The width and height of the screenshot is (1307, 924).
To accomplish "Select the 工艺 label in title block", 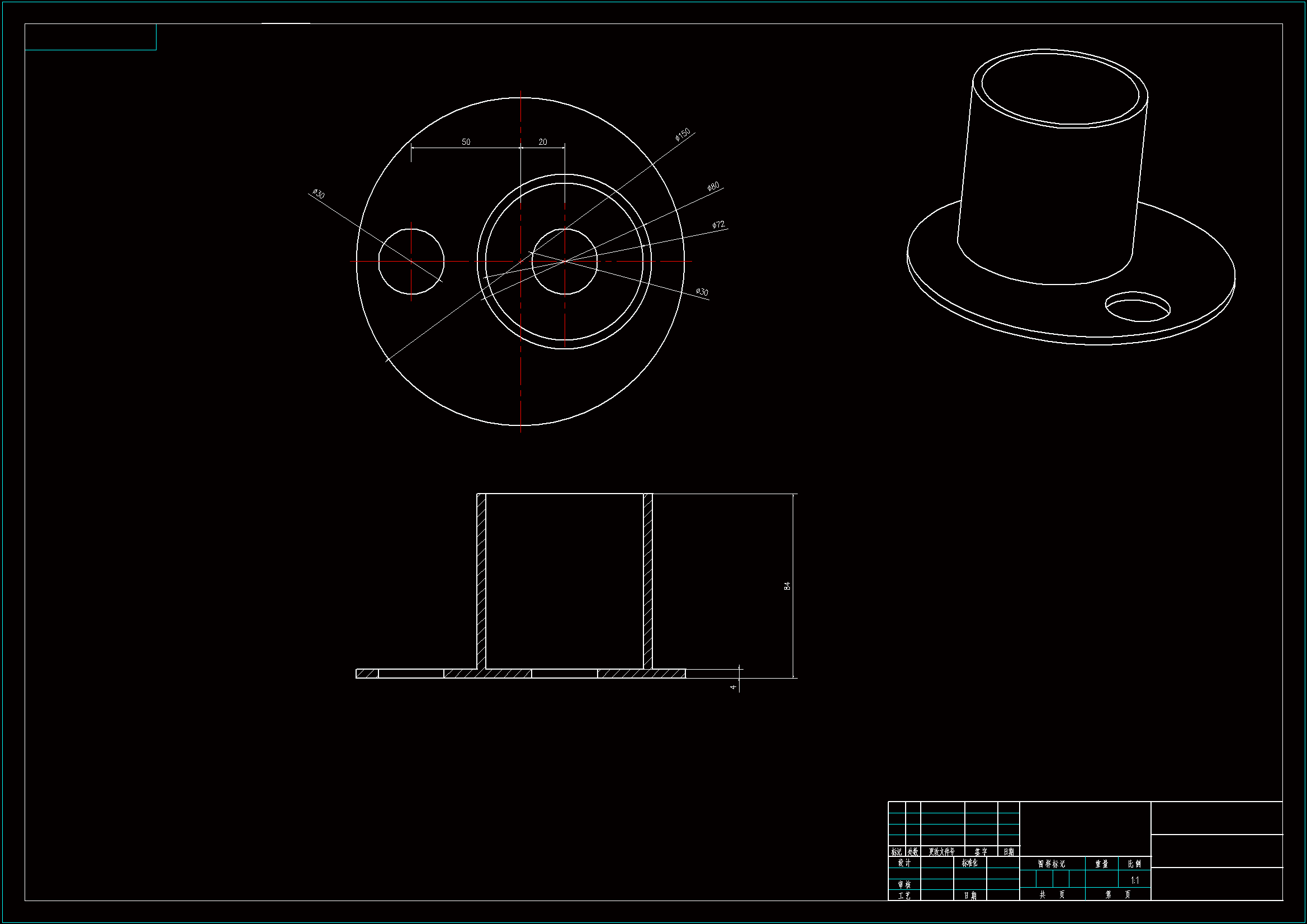I will [x=904, y=895].
